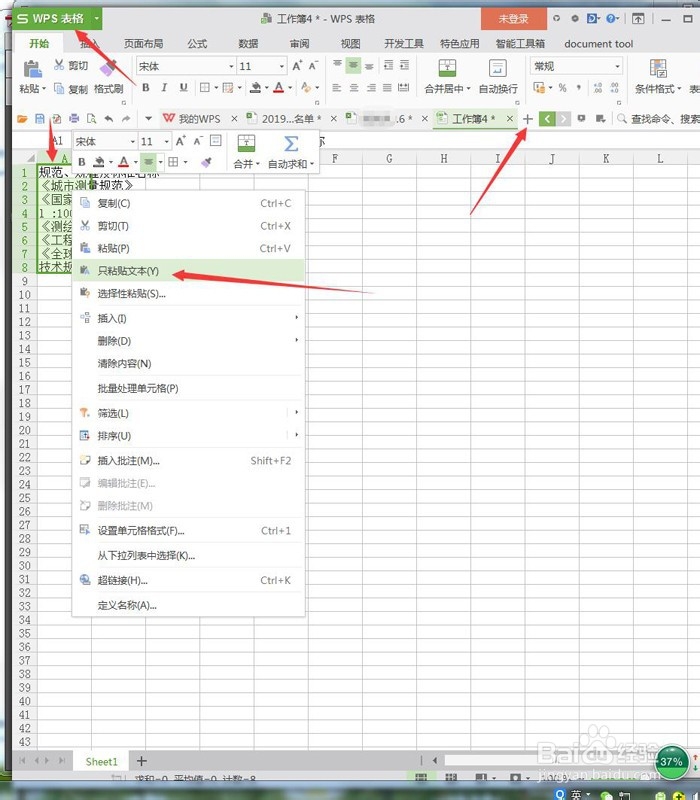Click Merge icon in mini toolbar

click(246, 144)
